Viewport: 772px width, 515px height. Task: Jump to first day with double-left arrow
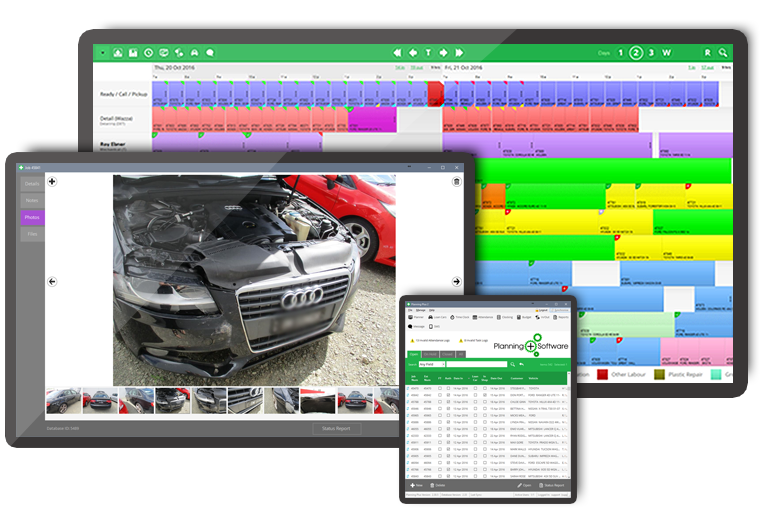pyautogui.click(x=397, y=53)
